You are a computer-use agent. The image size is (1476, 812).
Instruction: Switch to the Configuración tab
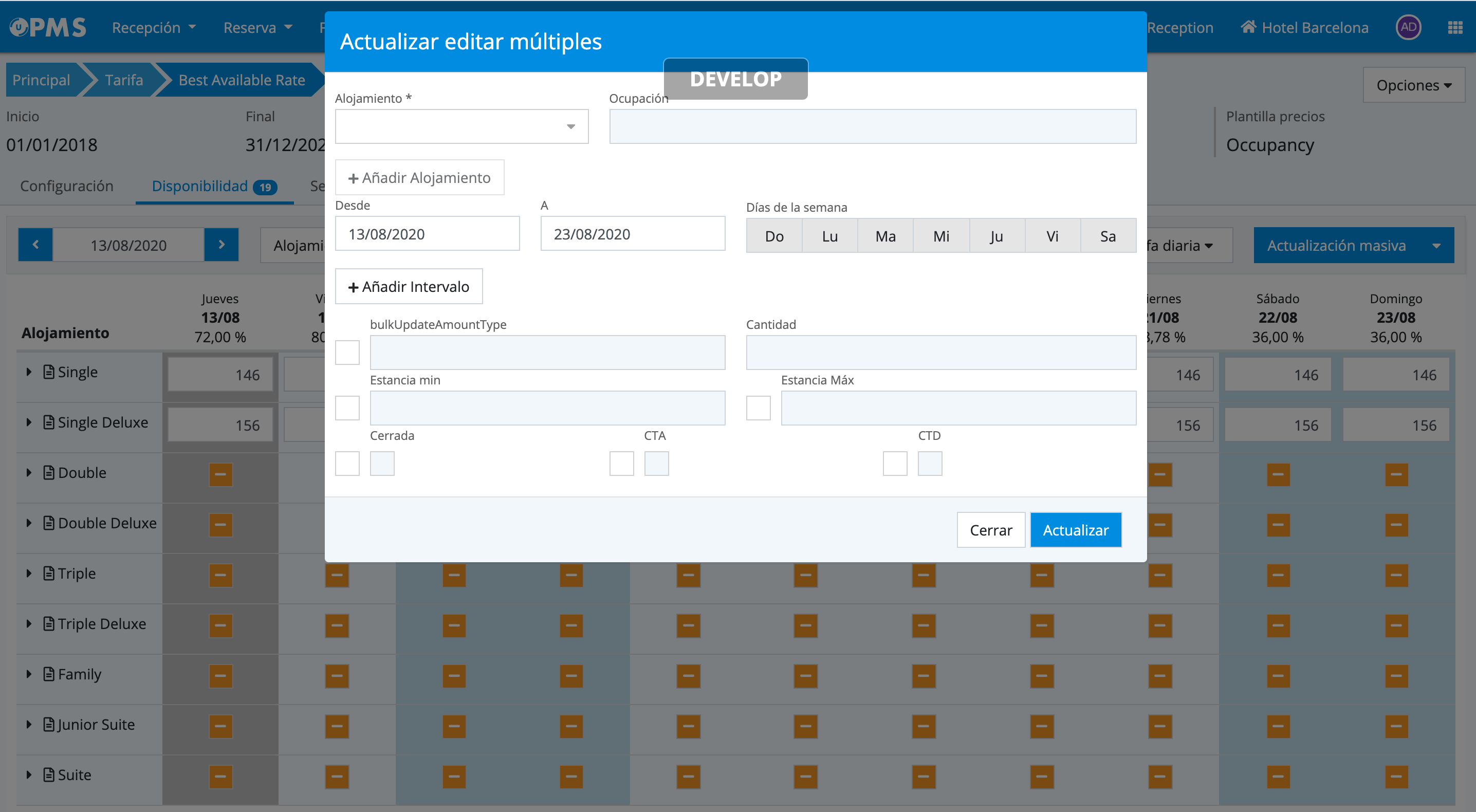[66, 186]
